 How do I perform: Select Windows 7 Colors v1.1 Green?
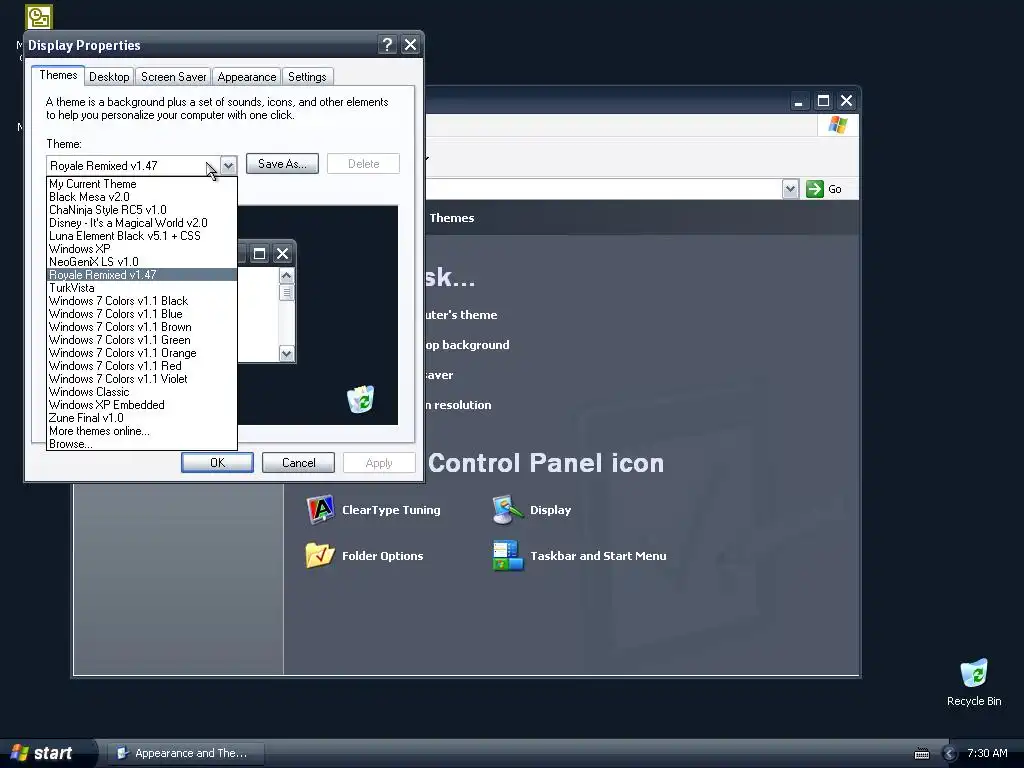142,340
